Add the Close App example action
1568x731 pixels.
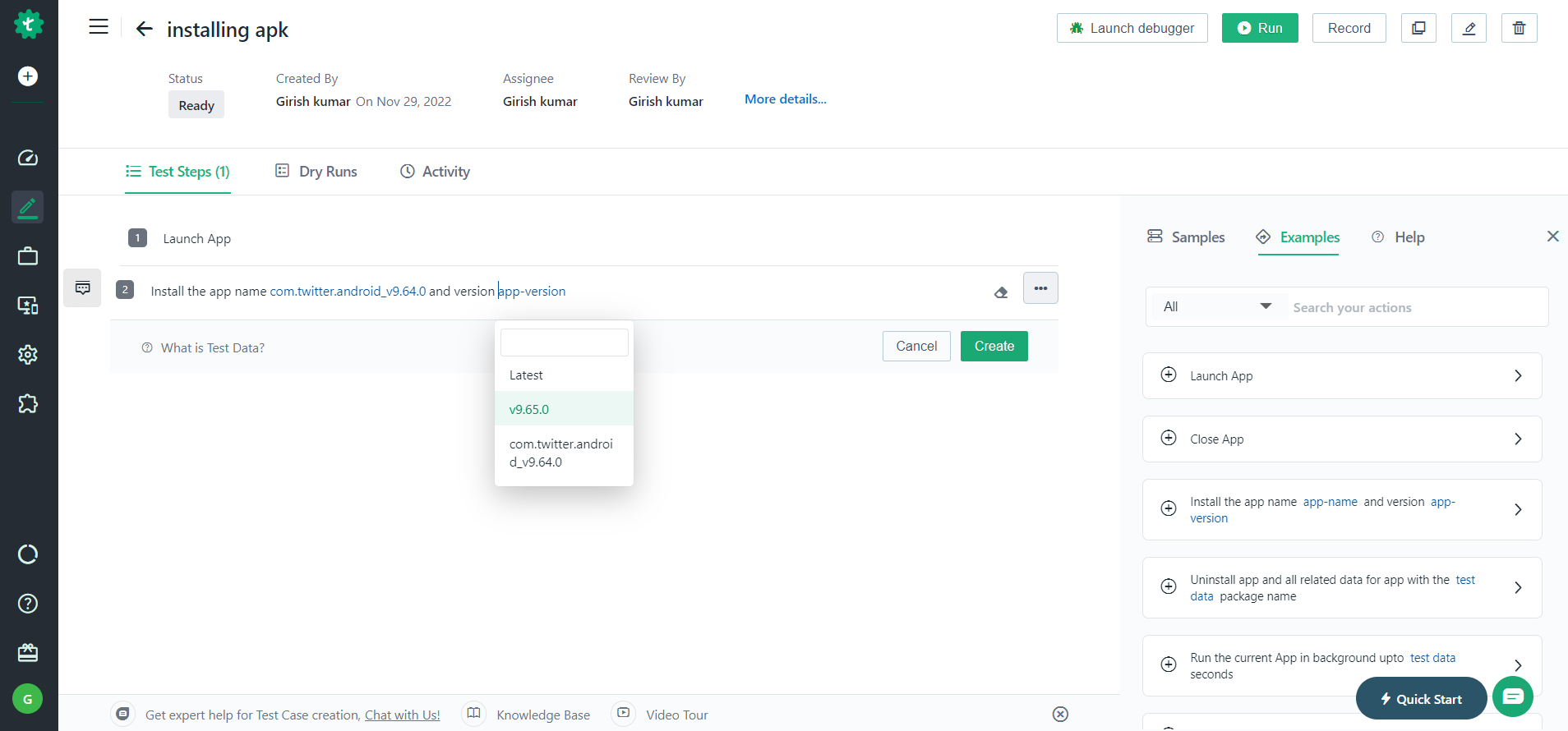1169,439
